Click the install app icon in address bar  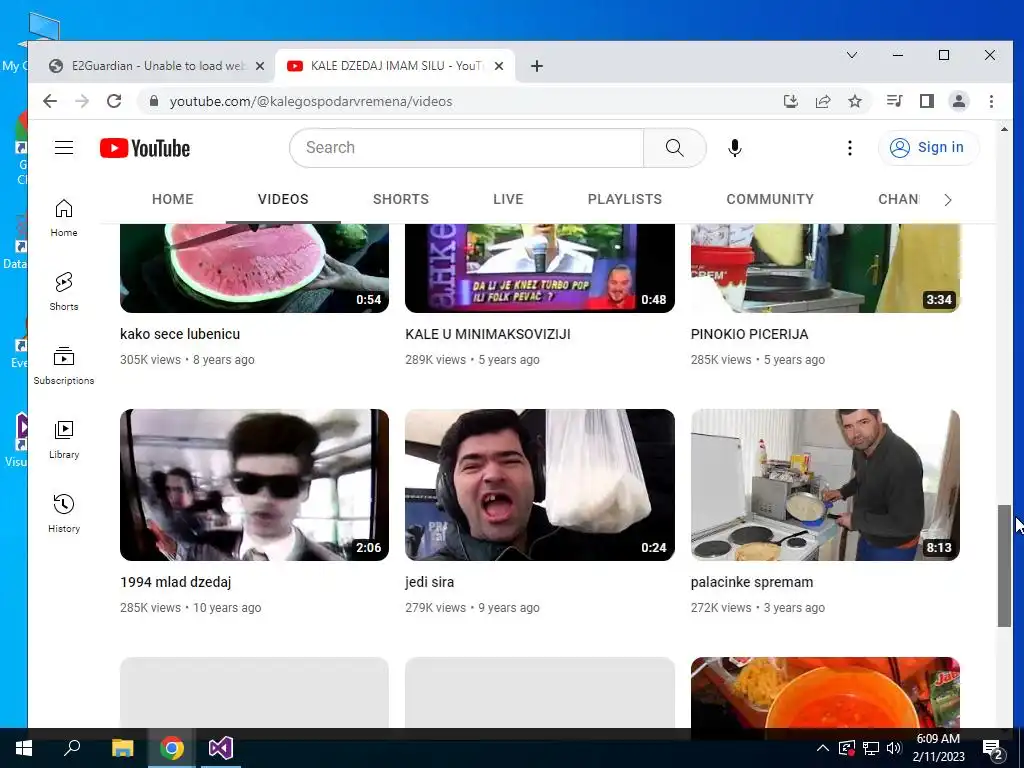tap(791, 101)
